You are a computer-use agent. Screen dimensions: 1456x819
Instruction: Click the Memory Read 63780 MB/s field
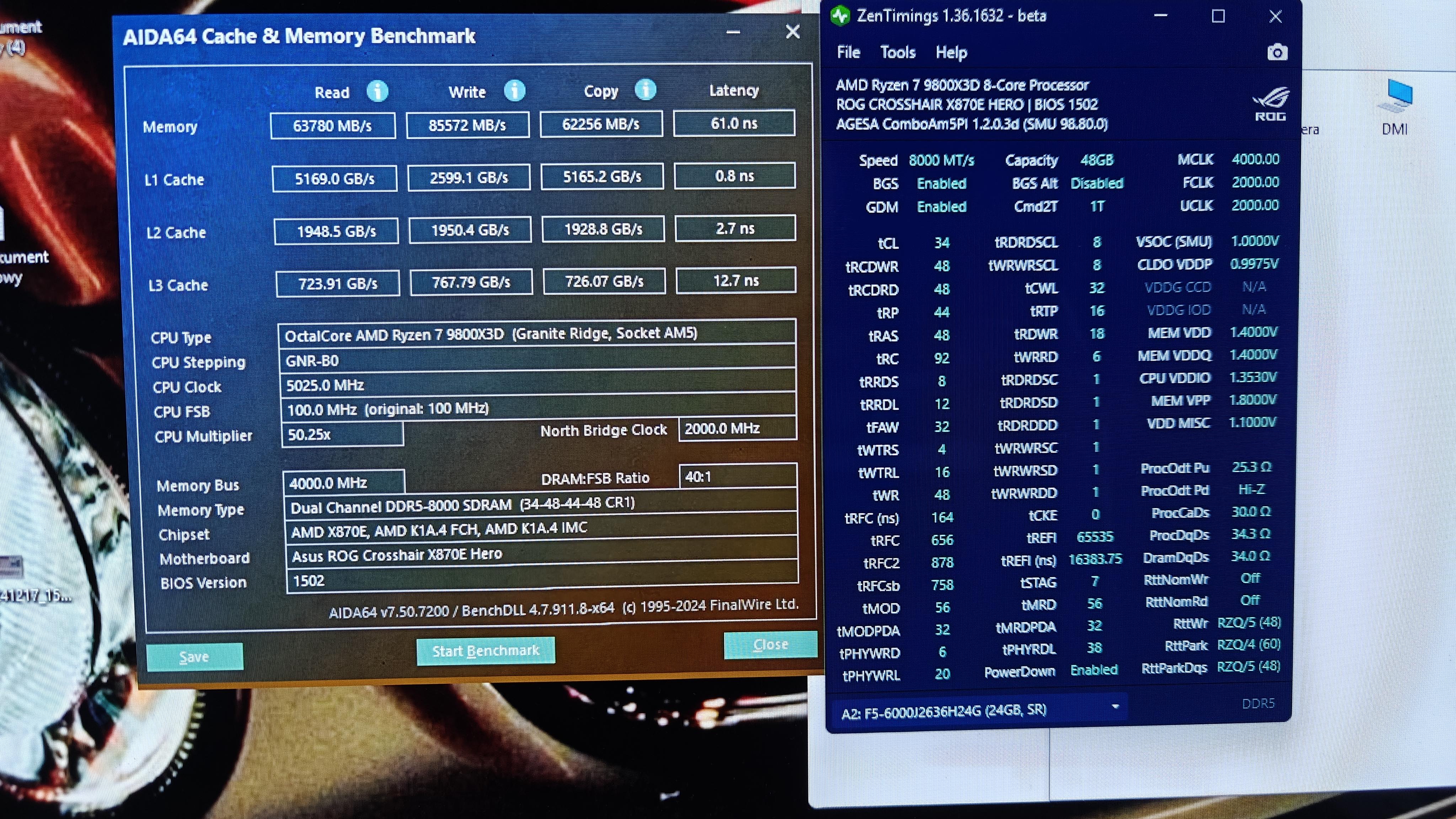pos(332,125)
